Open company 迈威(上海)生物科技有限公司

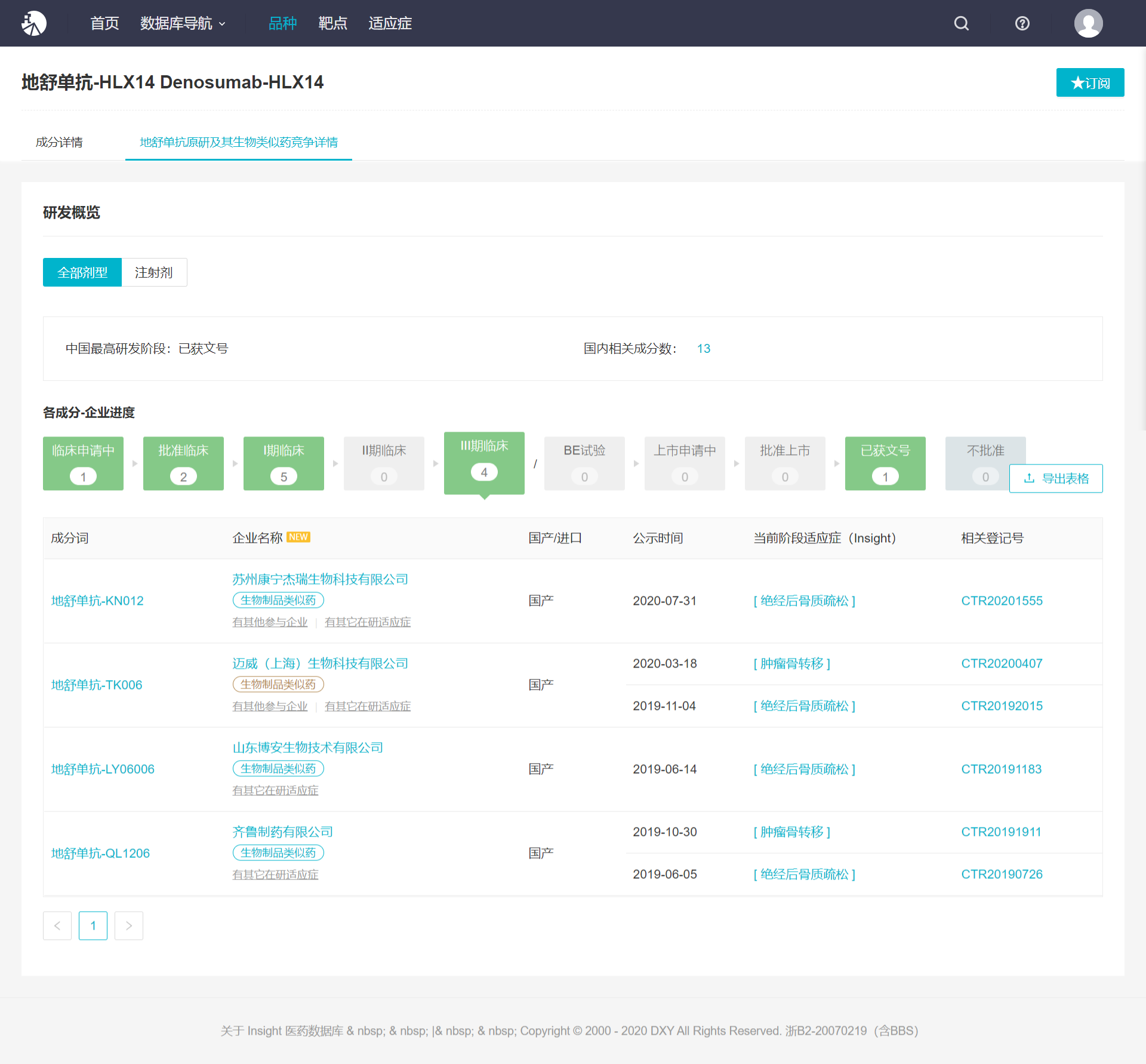coord(320,663)
